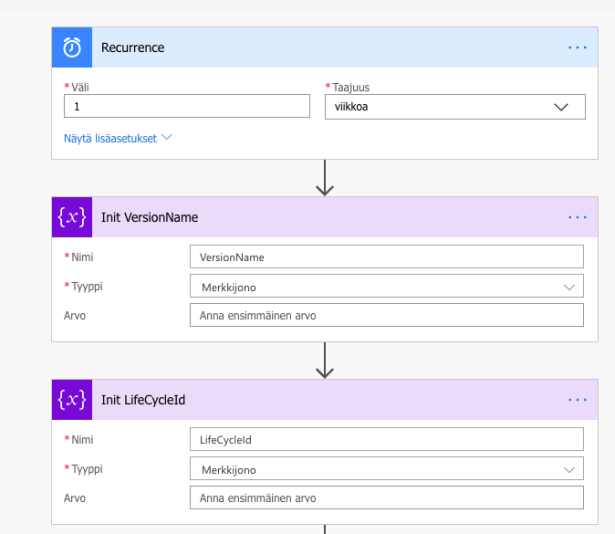Click the Arvo field in Init VersionName

point(386,316)
